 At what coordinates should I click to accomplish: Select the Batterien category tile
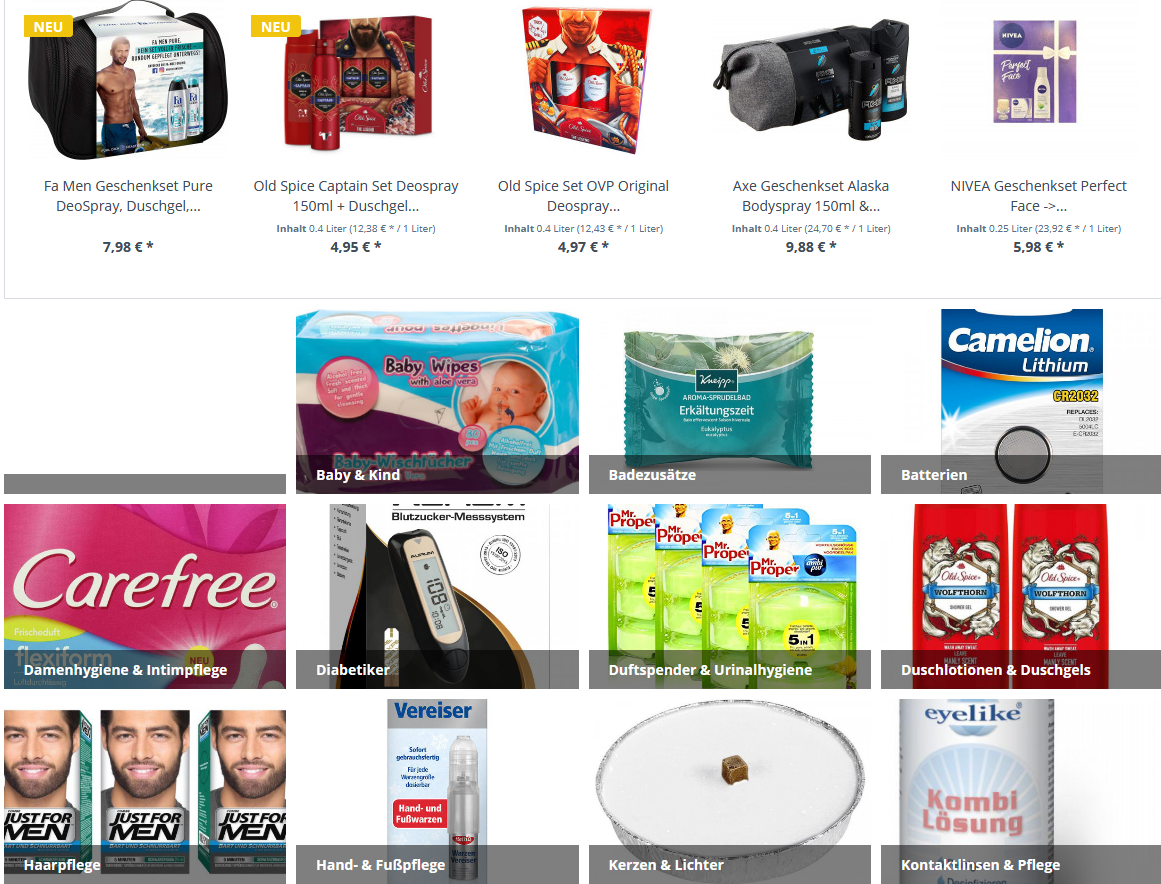tap(1021, 401)
